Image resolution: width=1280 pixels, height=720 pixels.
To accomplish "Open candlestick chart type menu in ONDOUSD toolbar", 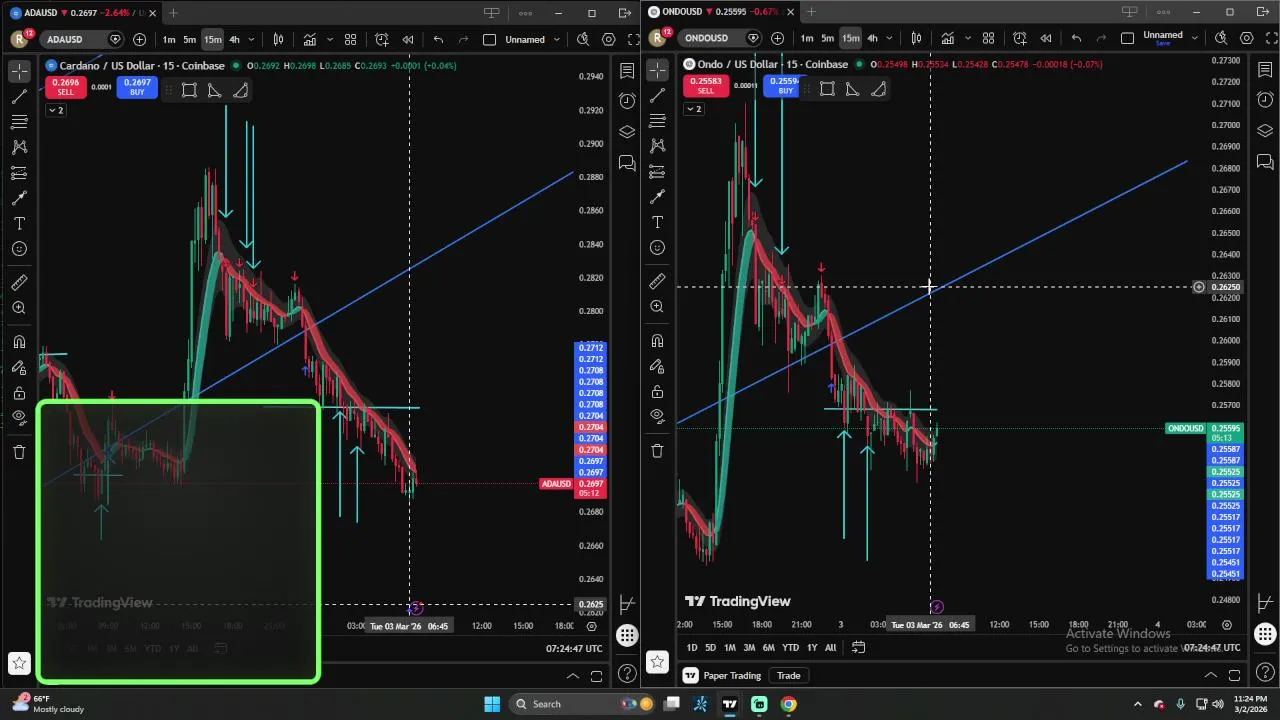I will [x=916, y=38].
